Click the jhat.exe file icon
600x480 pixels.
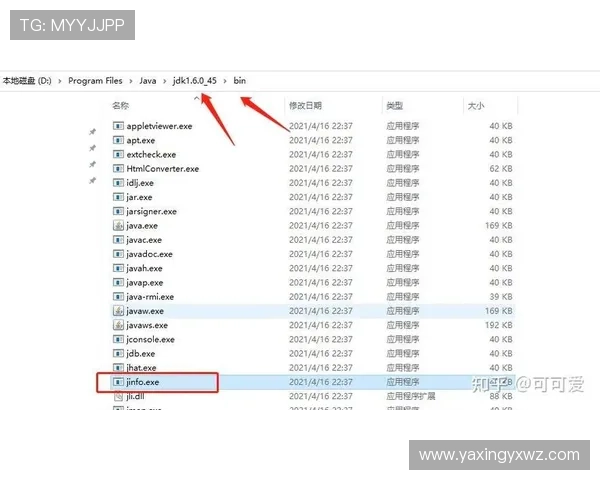coord(118,368)
